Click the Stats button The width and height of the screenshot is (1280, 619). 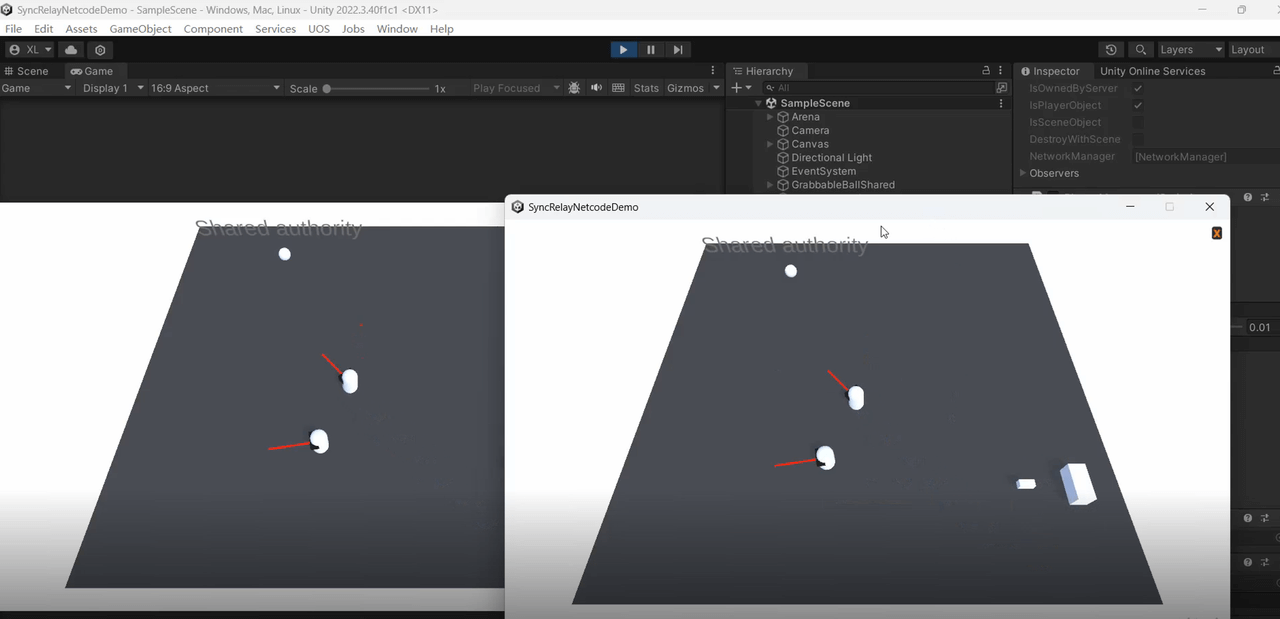click(x=646, y=88)
